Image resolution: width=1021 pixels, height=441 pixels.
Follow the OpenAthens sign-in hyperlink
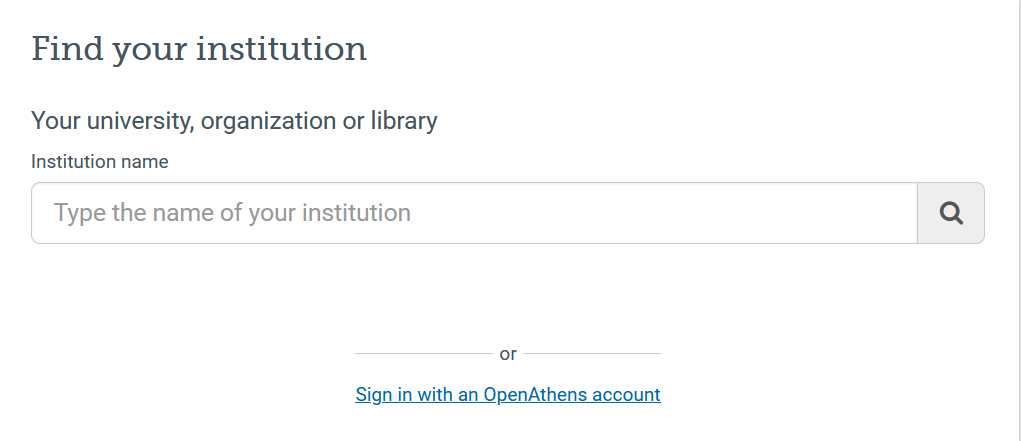coord(508,394)
